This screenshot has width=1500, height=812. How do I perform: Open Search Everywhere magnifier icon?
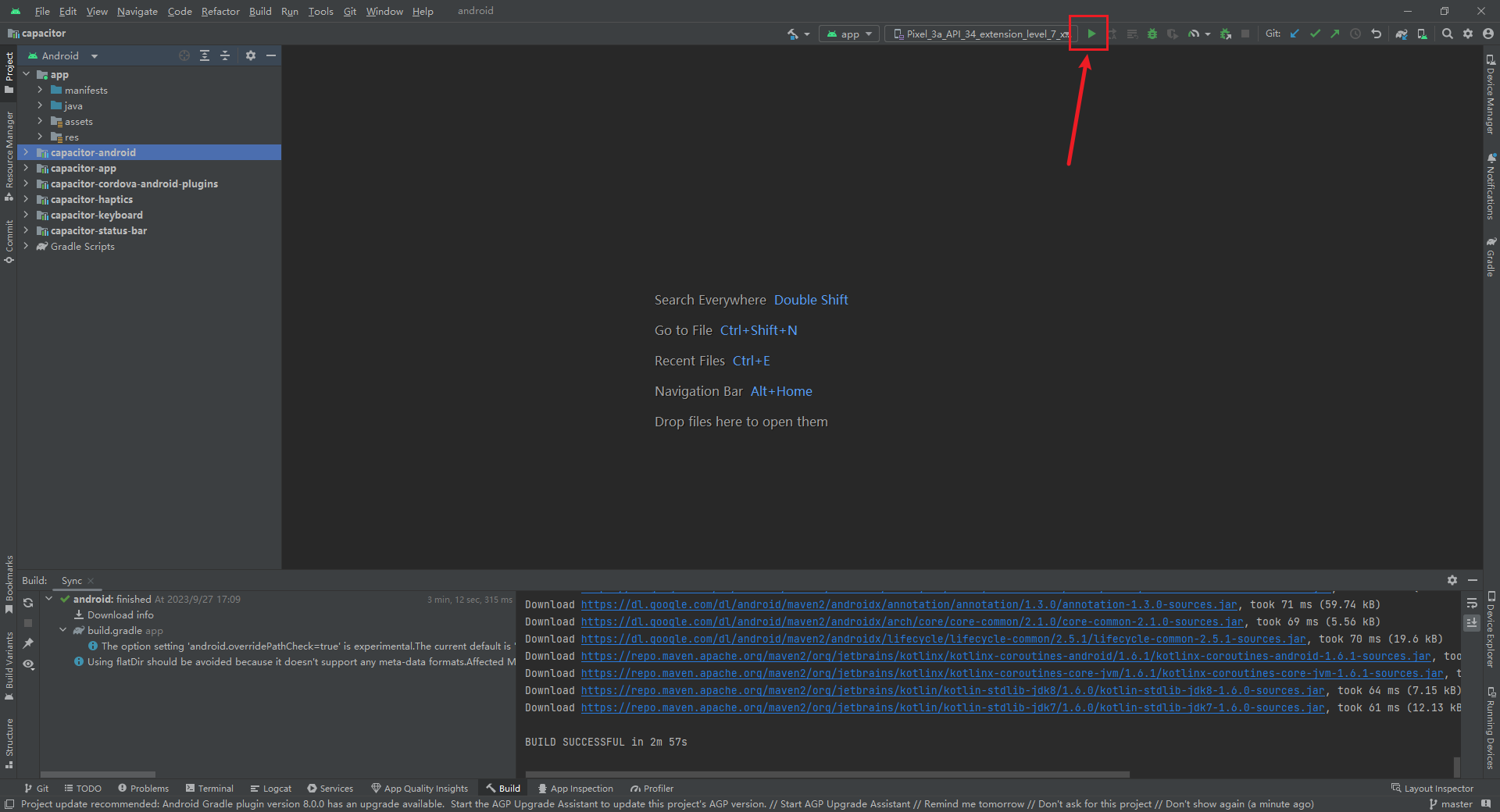point(1448,34)
